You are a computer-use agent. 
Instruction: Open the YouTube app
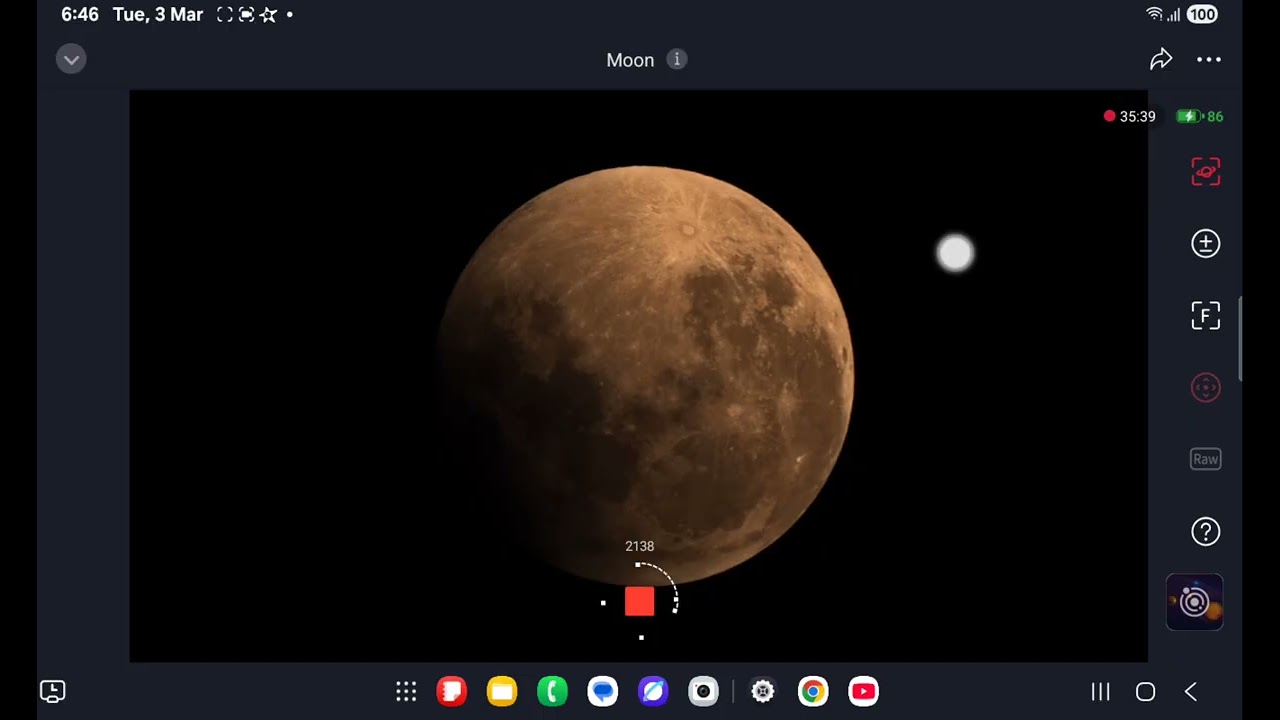click(863, 691)
